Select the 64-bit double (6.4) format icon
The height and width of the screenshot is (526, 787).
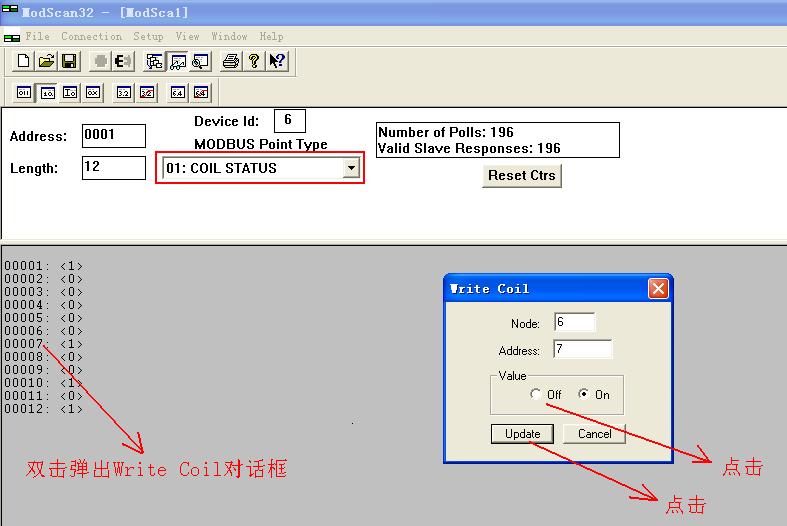178,92
